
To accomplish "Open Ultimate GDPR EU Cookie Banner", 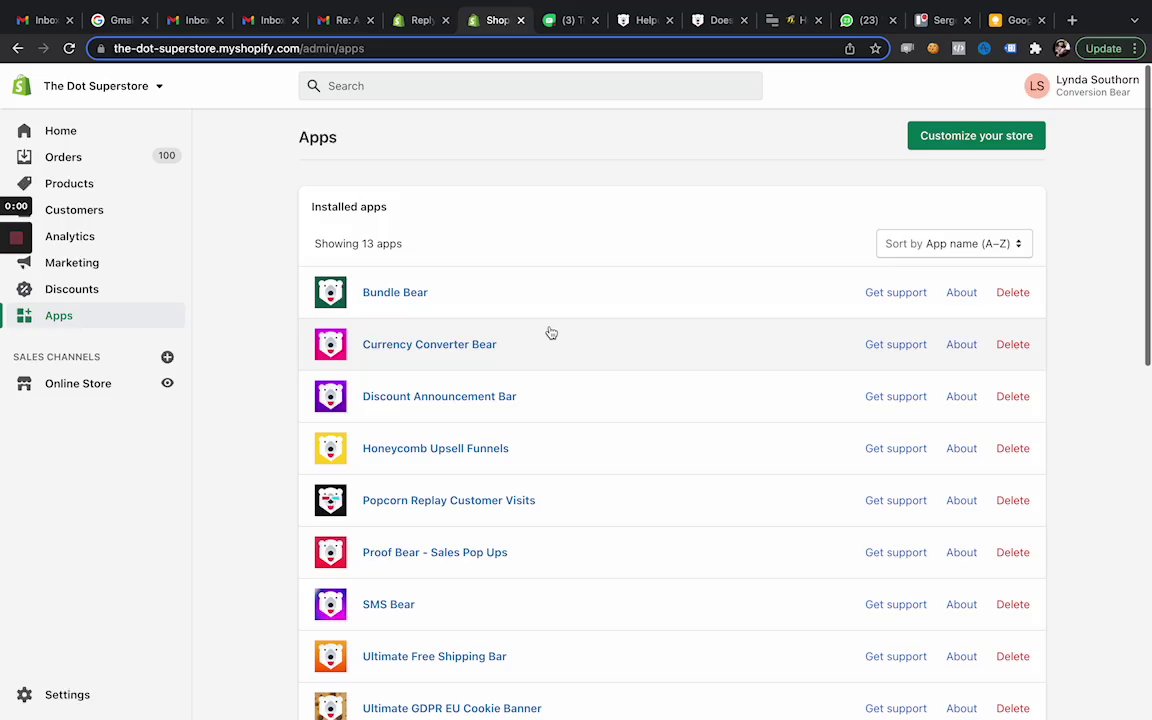I will pyautogui.click(x=452, y=708).
